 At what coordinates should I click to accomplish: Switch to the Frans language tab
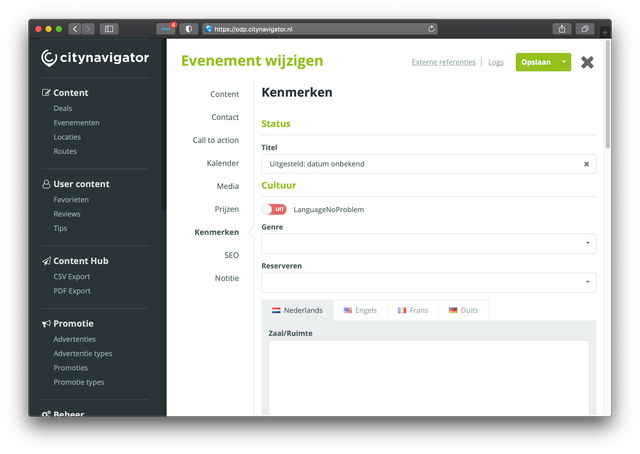tap(413, 310)
